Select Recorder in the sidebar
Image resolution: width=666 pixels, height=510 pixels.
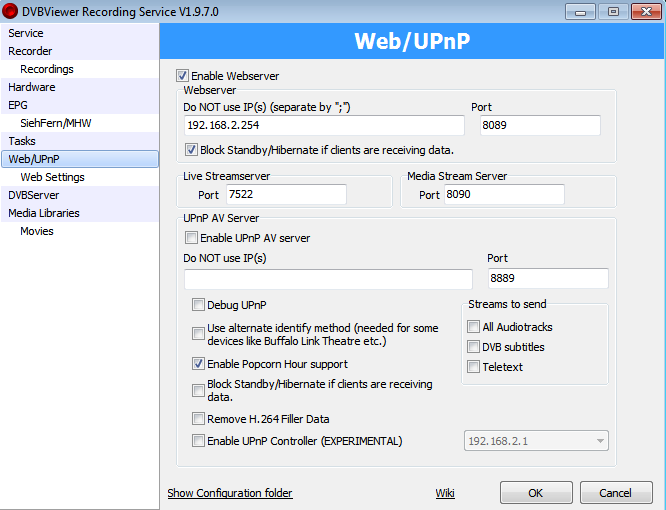(x=80, y=51)
